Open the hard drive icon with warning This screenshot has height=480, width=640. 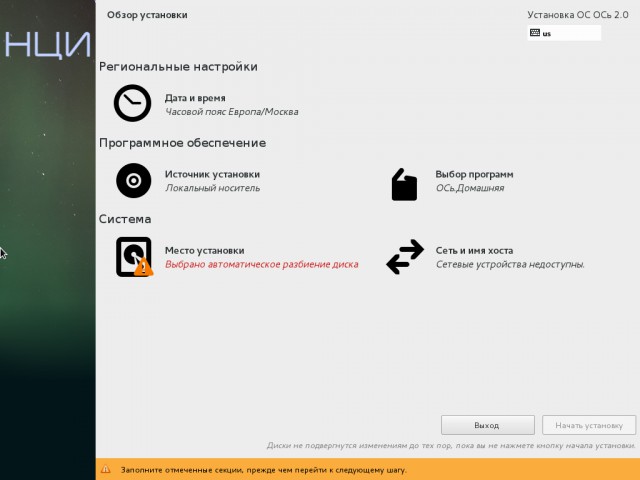(x=134, y=257)
